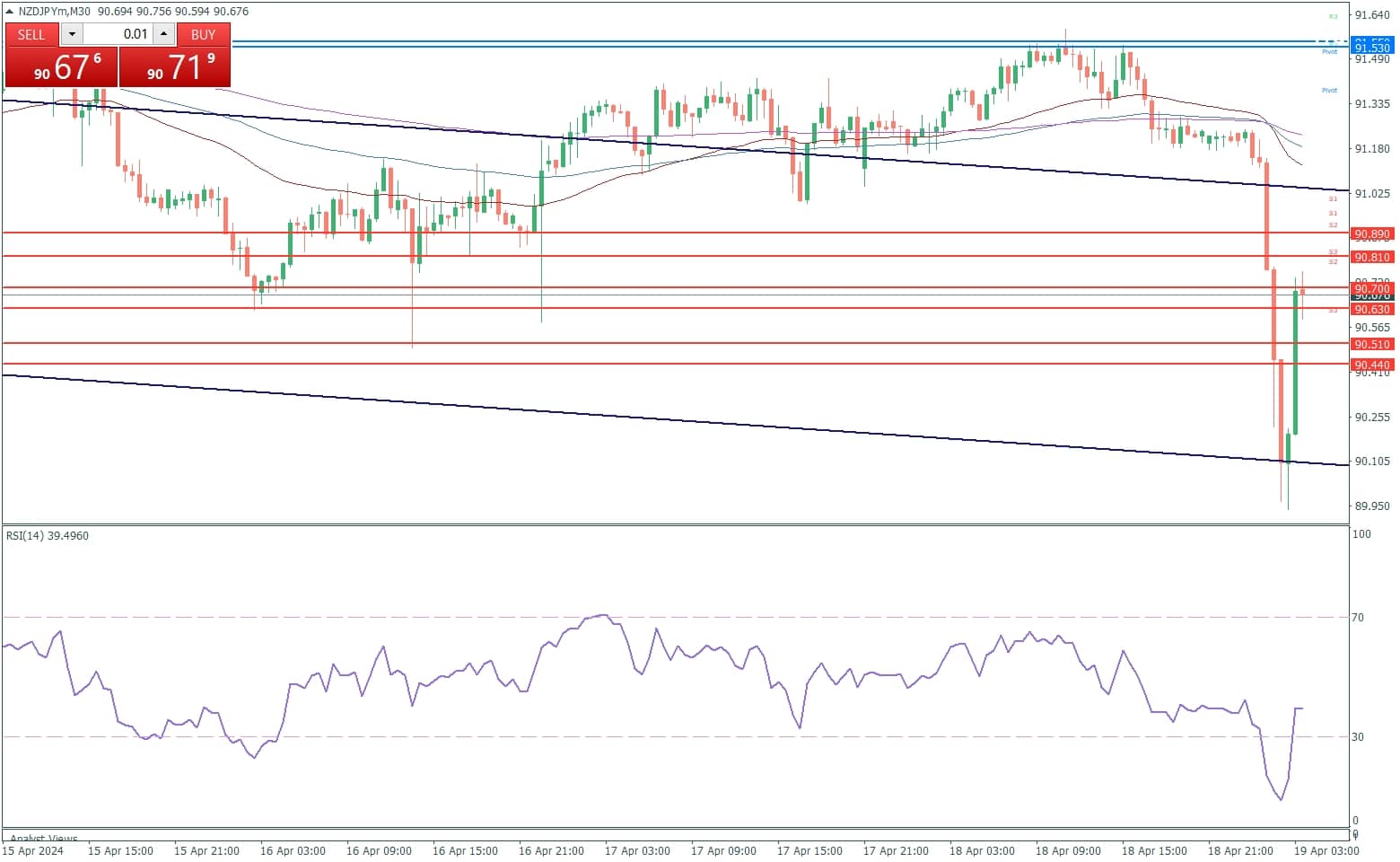The height and width of the screenshot is (862, 1400).
Task: Click the RSI scale value 70
Action: (x=1358, y=617)
